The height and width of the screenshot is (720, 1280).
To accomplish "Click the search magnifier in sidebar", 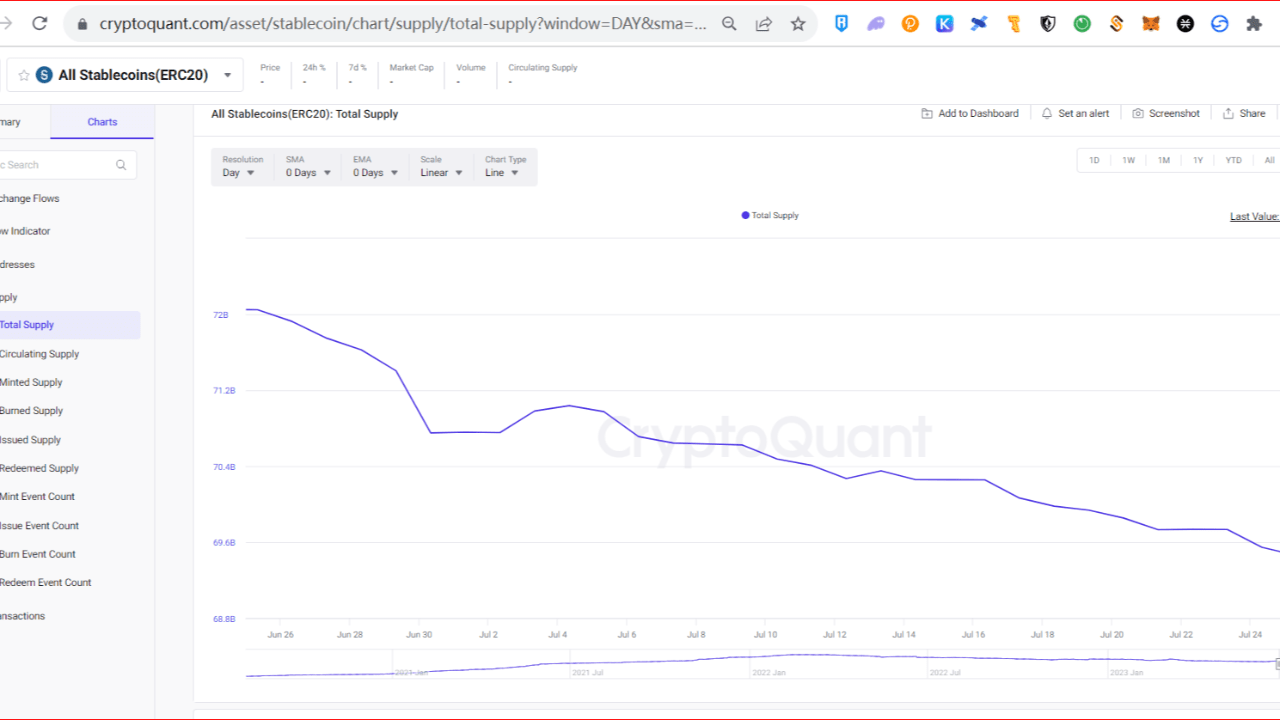I will 121,165.
